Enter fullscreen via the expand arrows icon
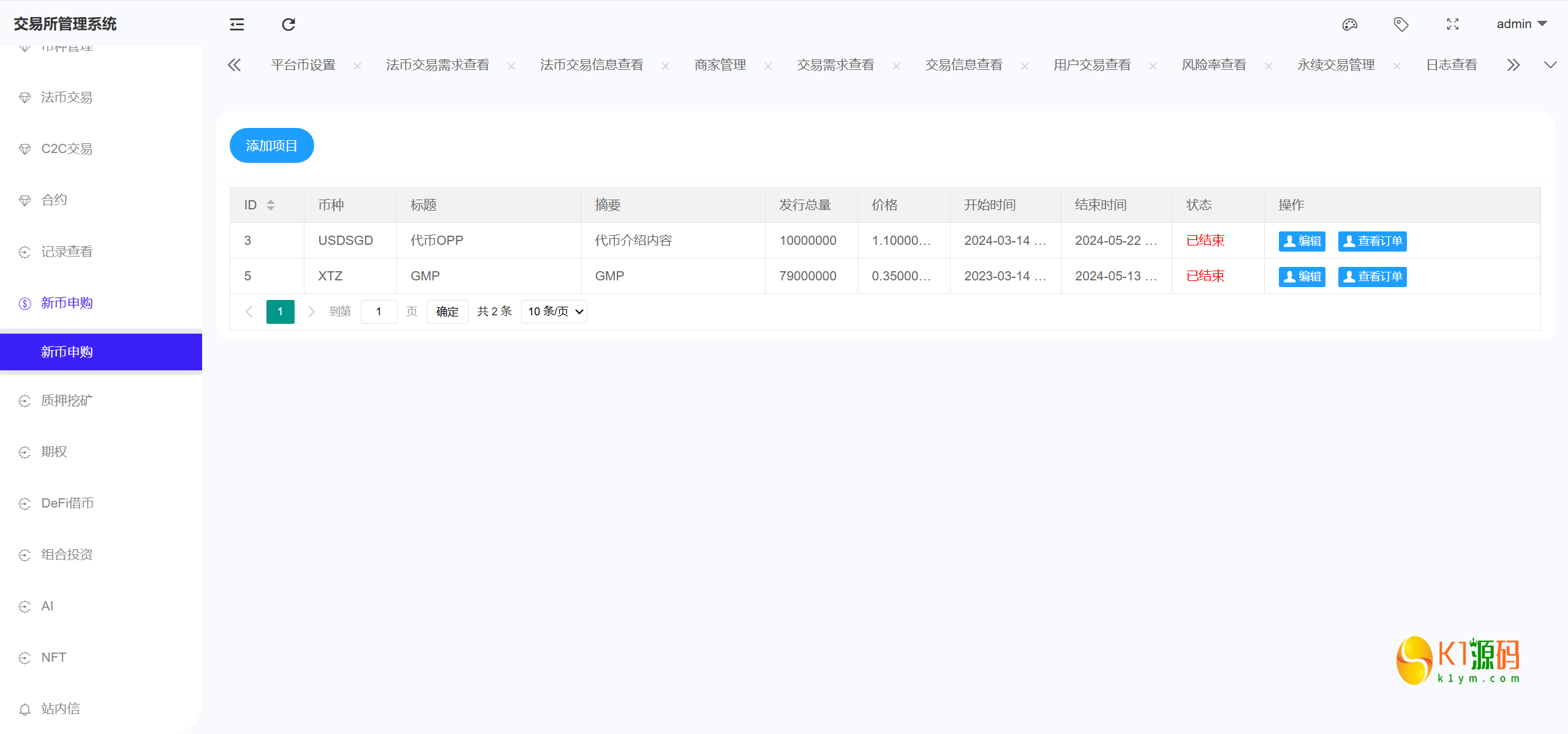This screenshot has width=1568, height=734. [1453, 24]
